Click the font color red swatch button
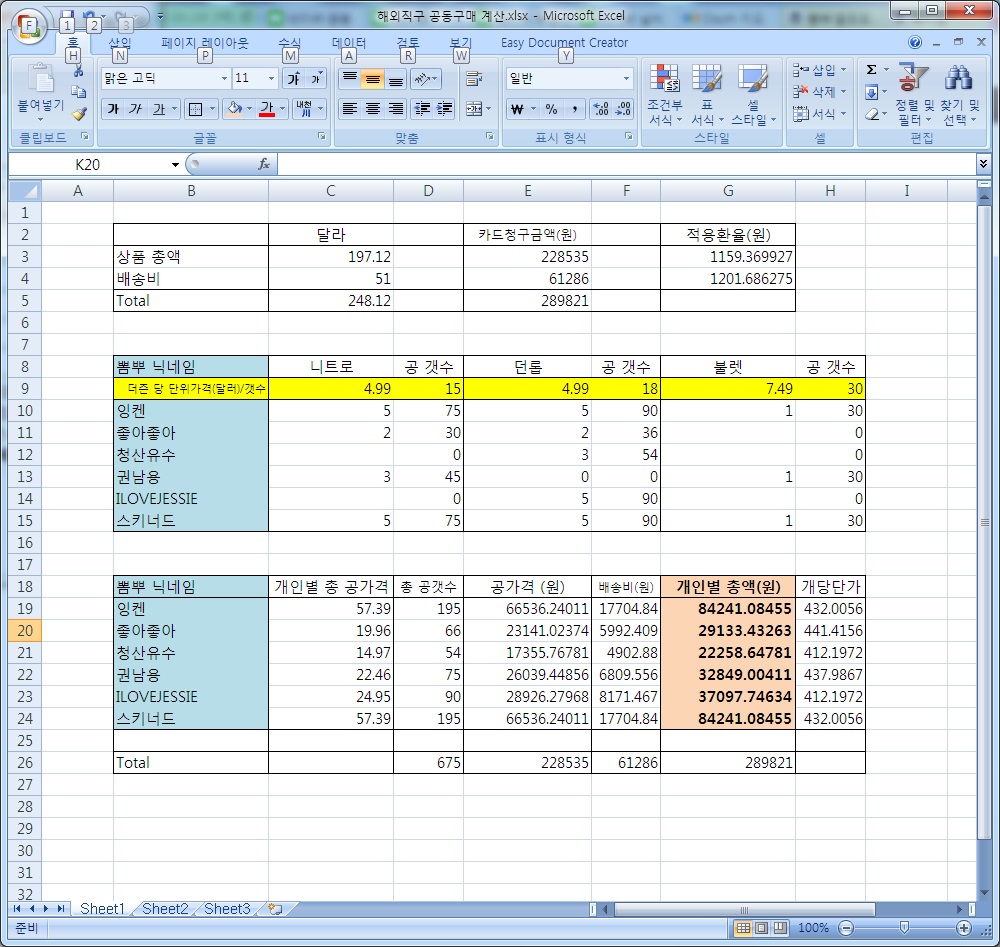 tap(266, 109)
